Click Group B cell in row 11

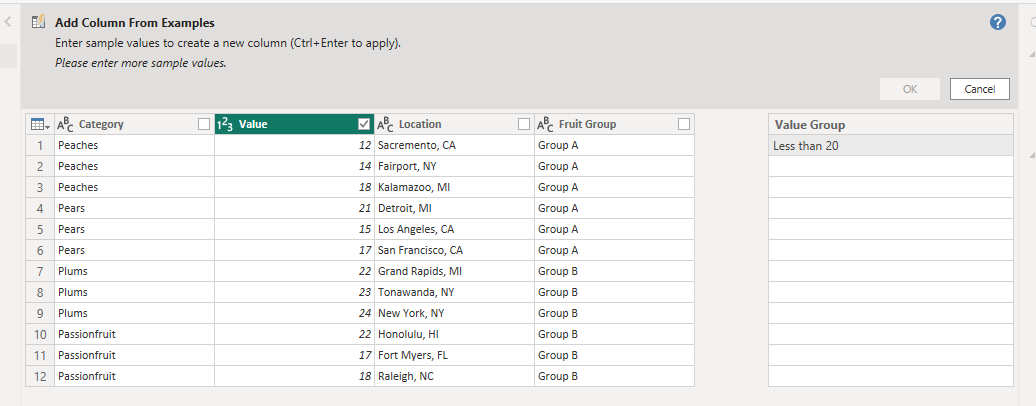pos(614,355)
